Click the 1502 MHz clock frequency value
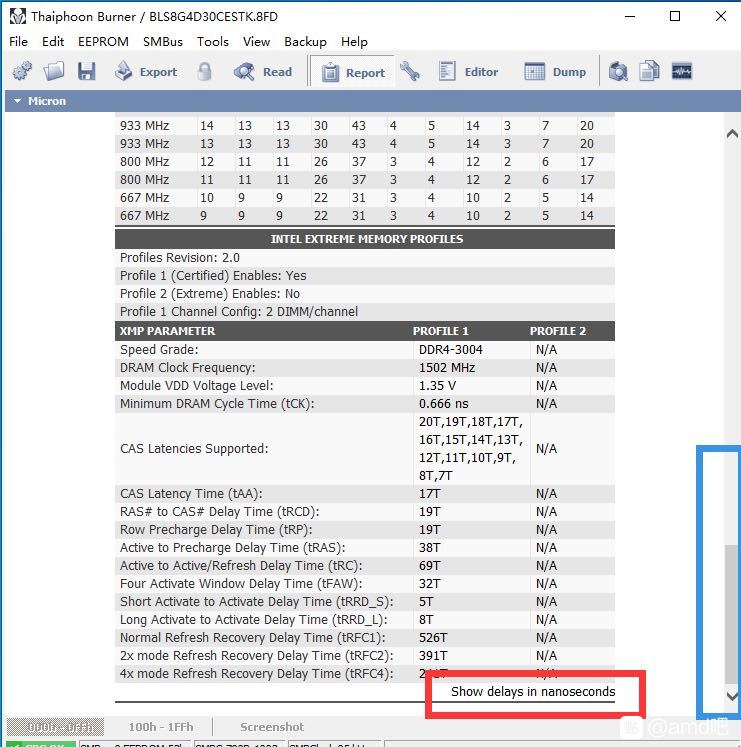Viewport: 741px width, 747px height. click(447, 368)
